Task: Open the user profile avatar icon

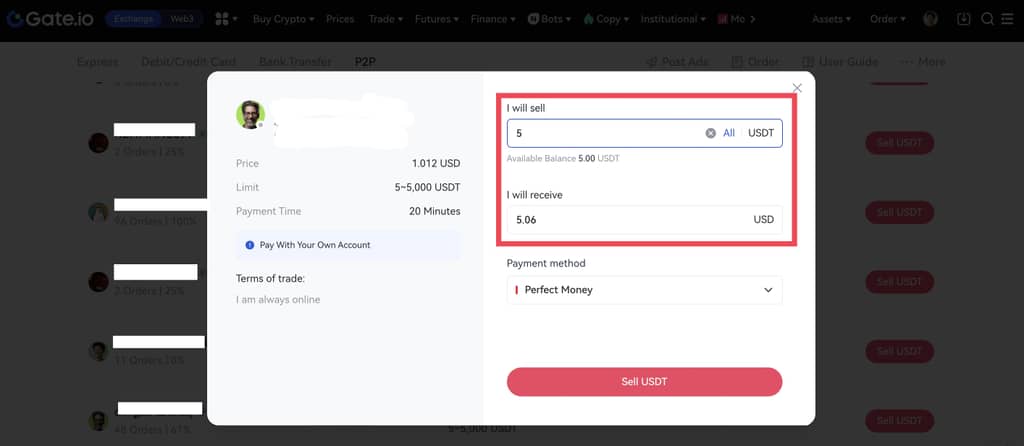Action: (x=931, y=19)
